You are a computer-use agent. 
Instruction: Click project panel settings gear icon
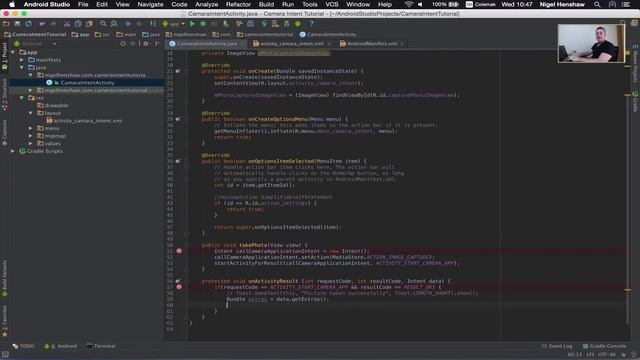146,44
